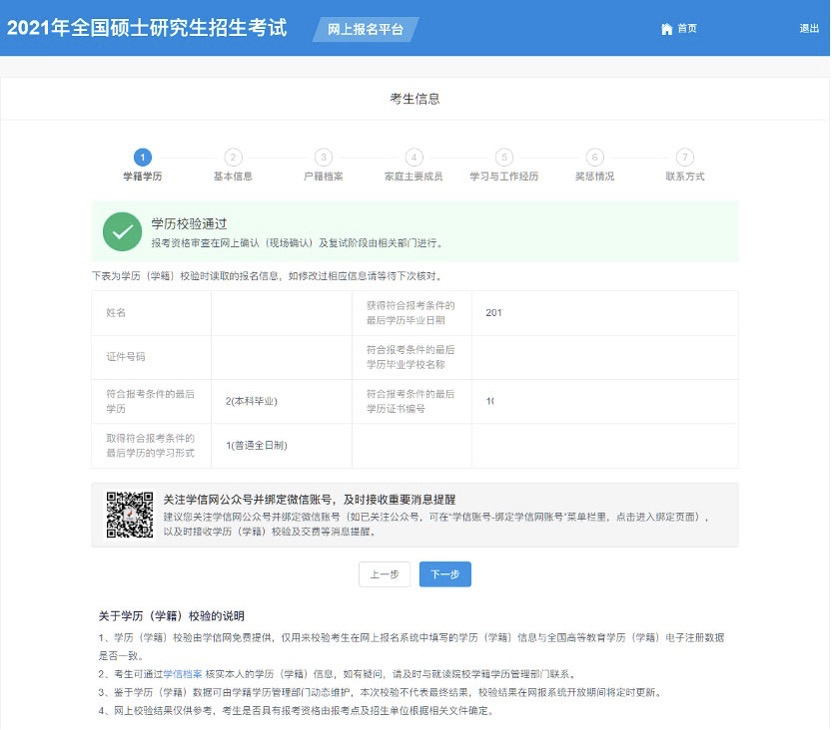832x730 pixels.
Task: Select step 3 circle above 户籍档案
Action: [323, 157]
